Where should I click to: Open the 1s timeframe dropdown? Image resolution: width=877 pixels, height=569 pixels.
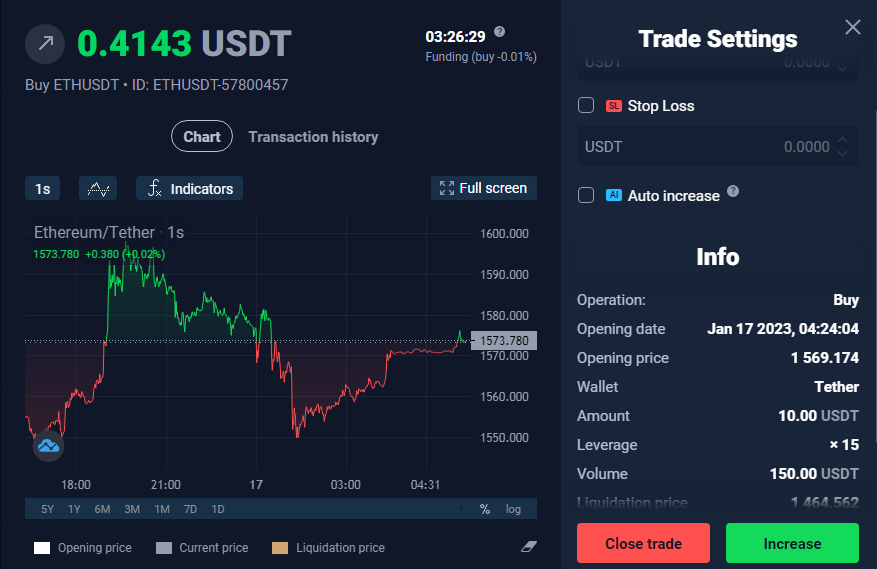pyautogui.click(x=43, y=189)
